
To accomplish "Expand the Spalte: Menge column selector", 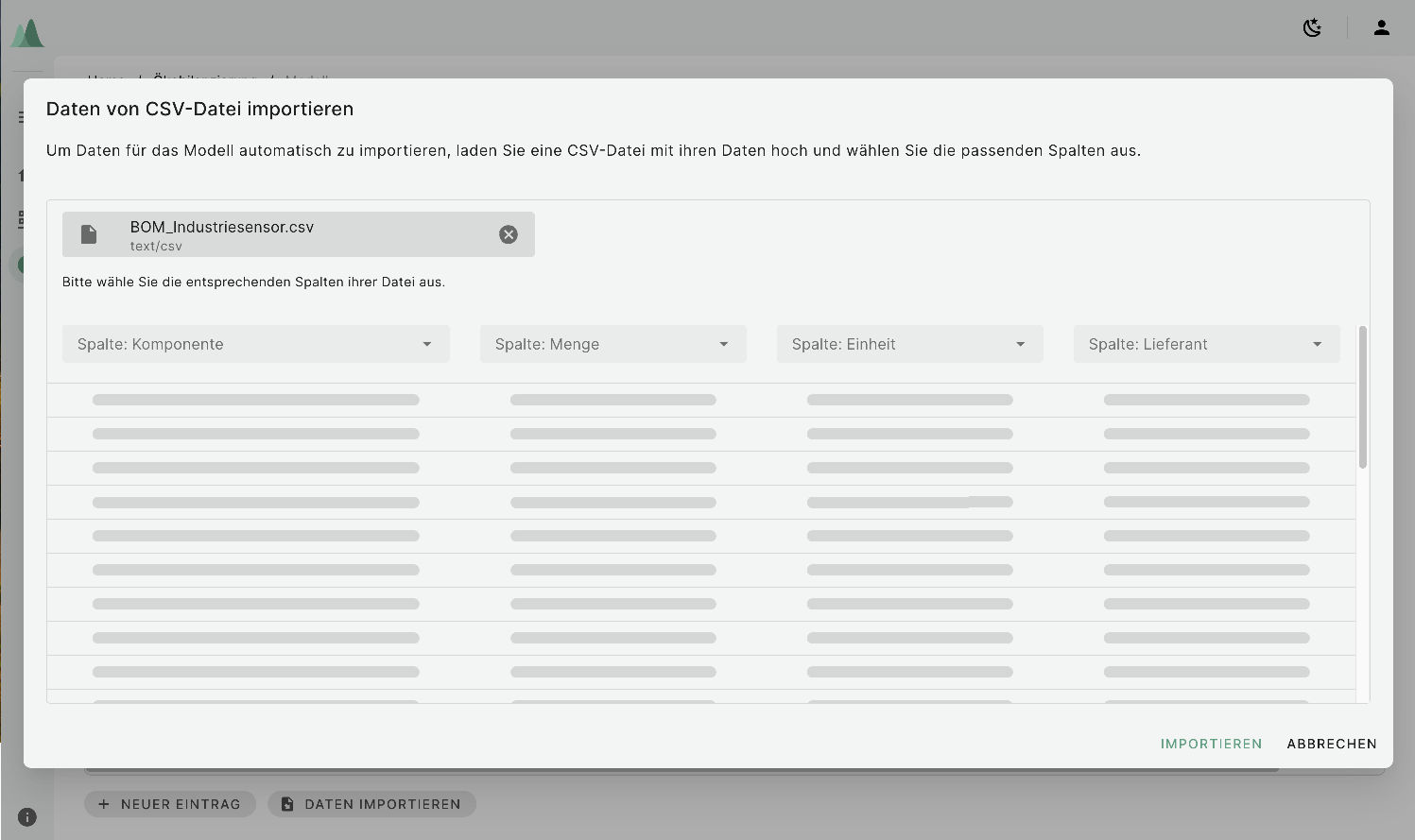I will tap(613, 344).
